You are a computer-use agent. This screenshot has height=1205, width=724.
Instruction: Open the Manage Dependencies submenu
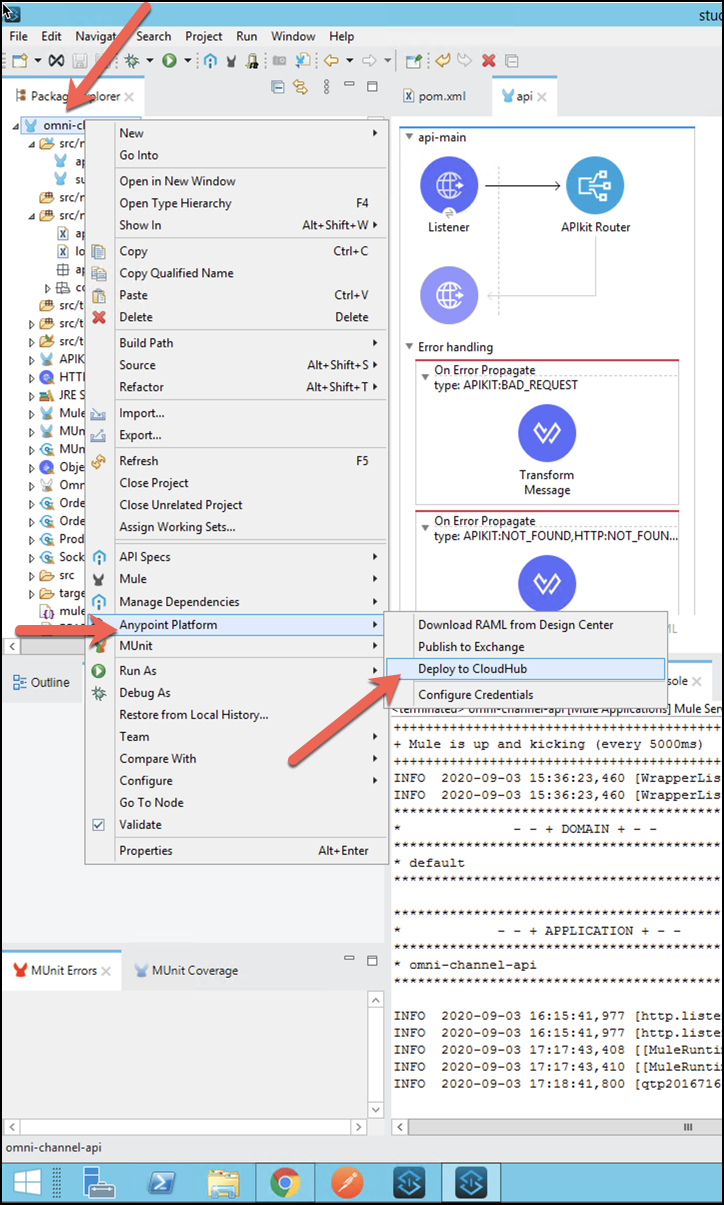(236, 602)
